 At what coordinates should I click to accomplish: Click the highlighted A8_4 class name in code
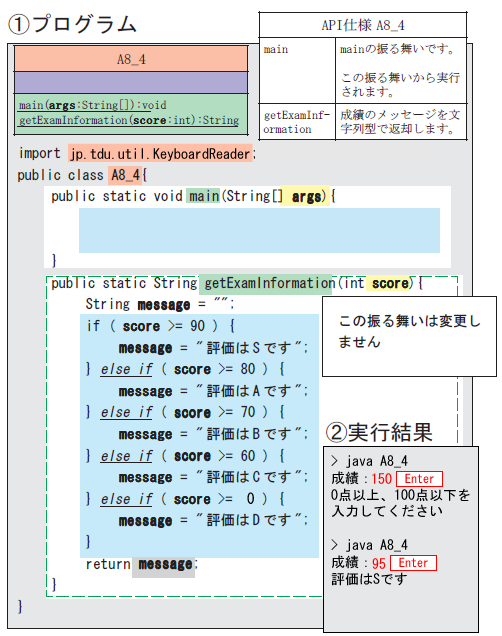point(125,175)
